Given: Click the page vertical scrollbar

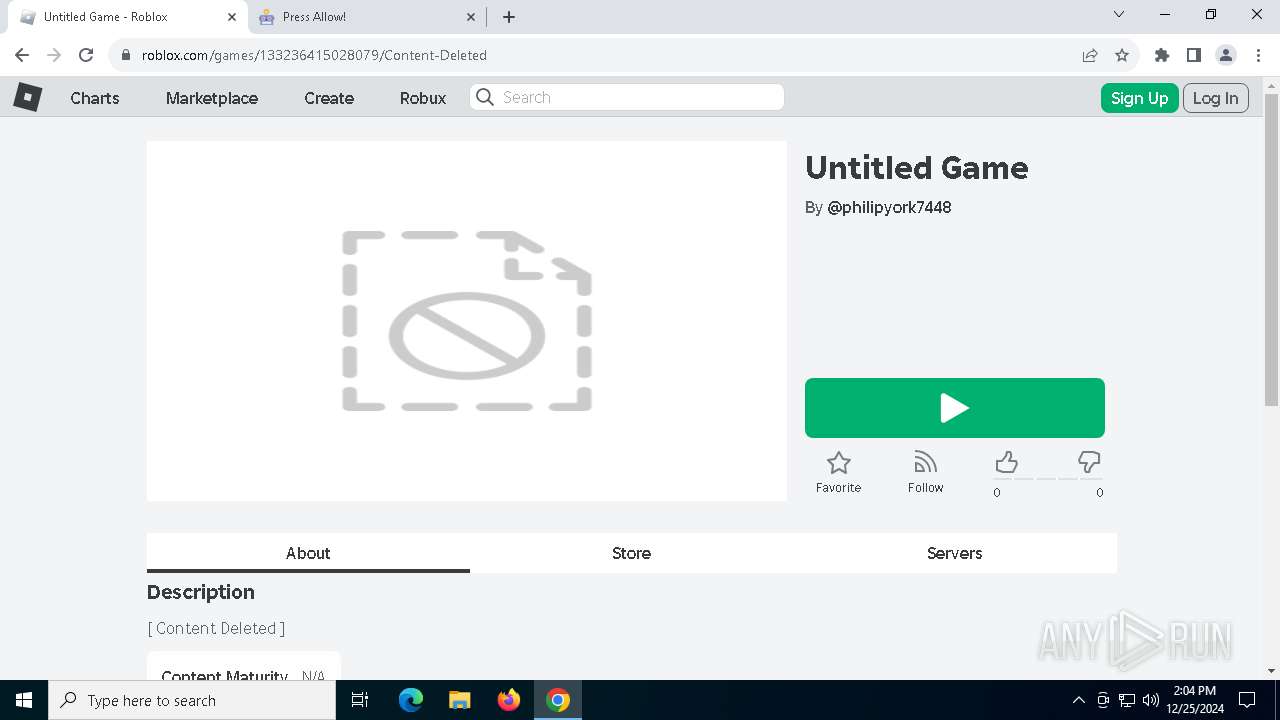Looking at the screenshot, I should point(1271,250).
